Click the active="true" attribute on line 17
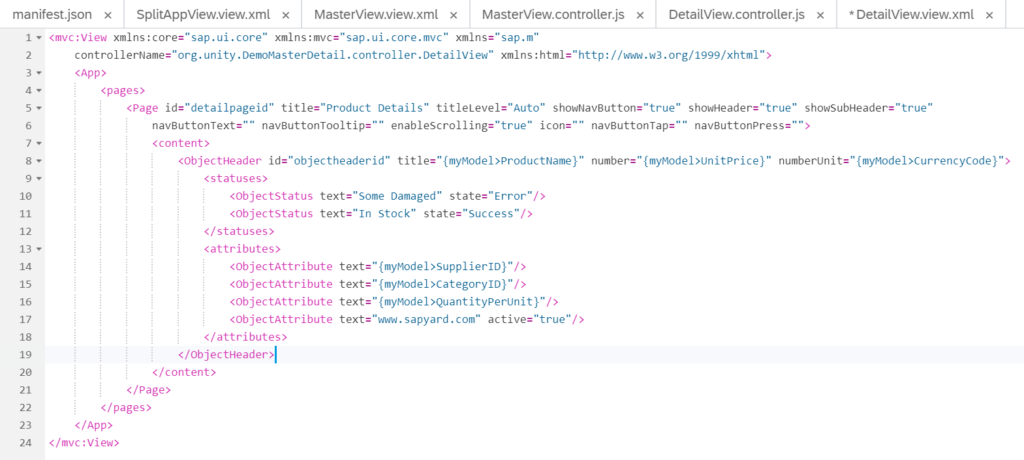This screenshot has height=460, width=1024. pos(529,320)
